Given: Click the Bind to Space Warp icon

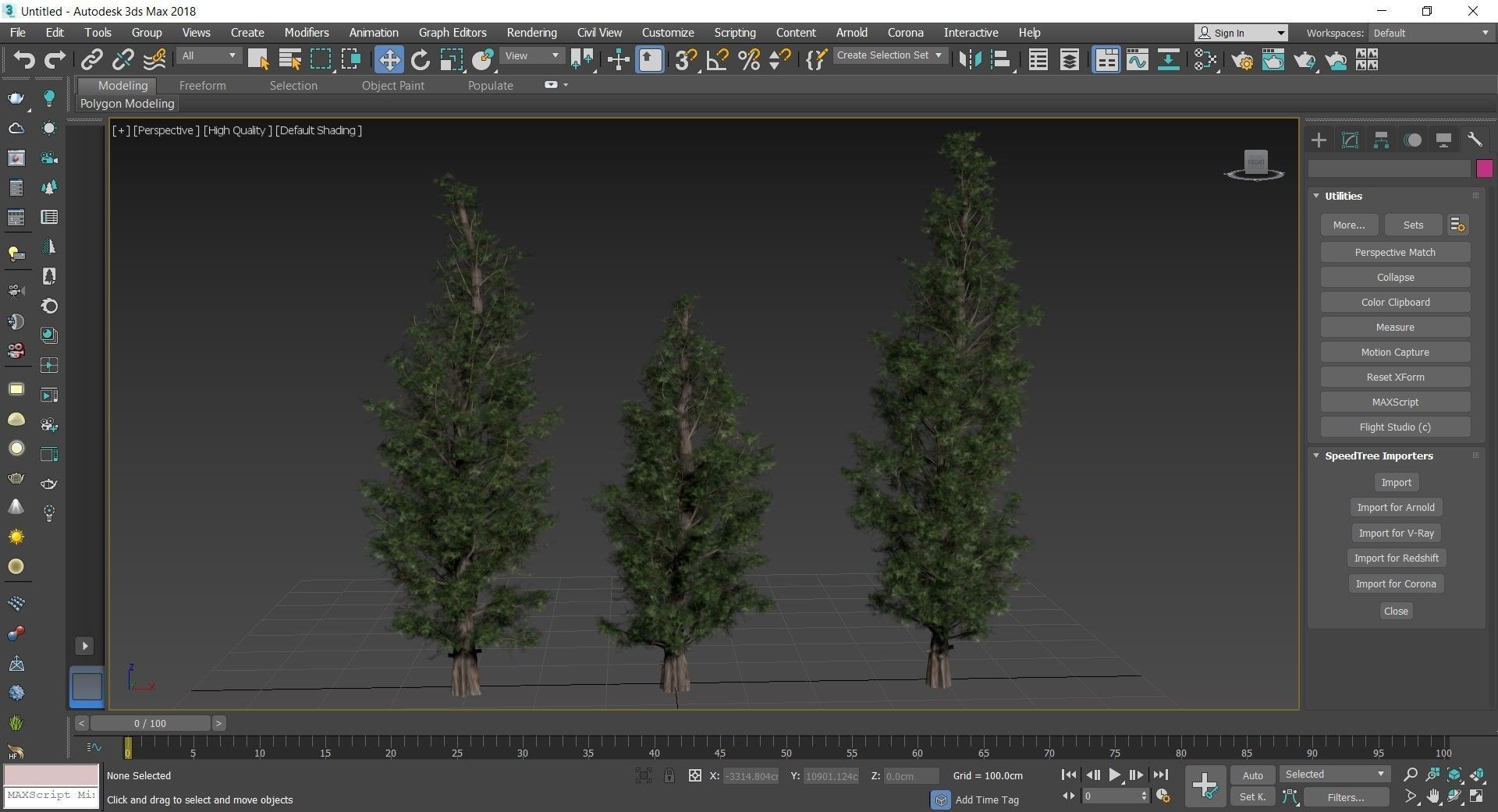Looking at the screenshot, I should (x=154, y=59).
